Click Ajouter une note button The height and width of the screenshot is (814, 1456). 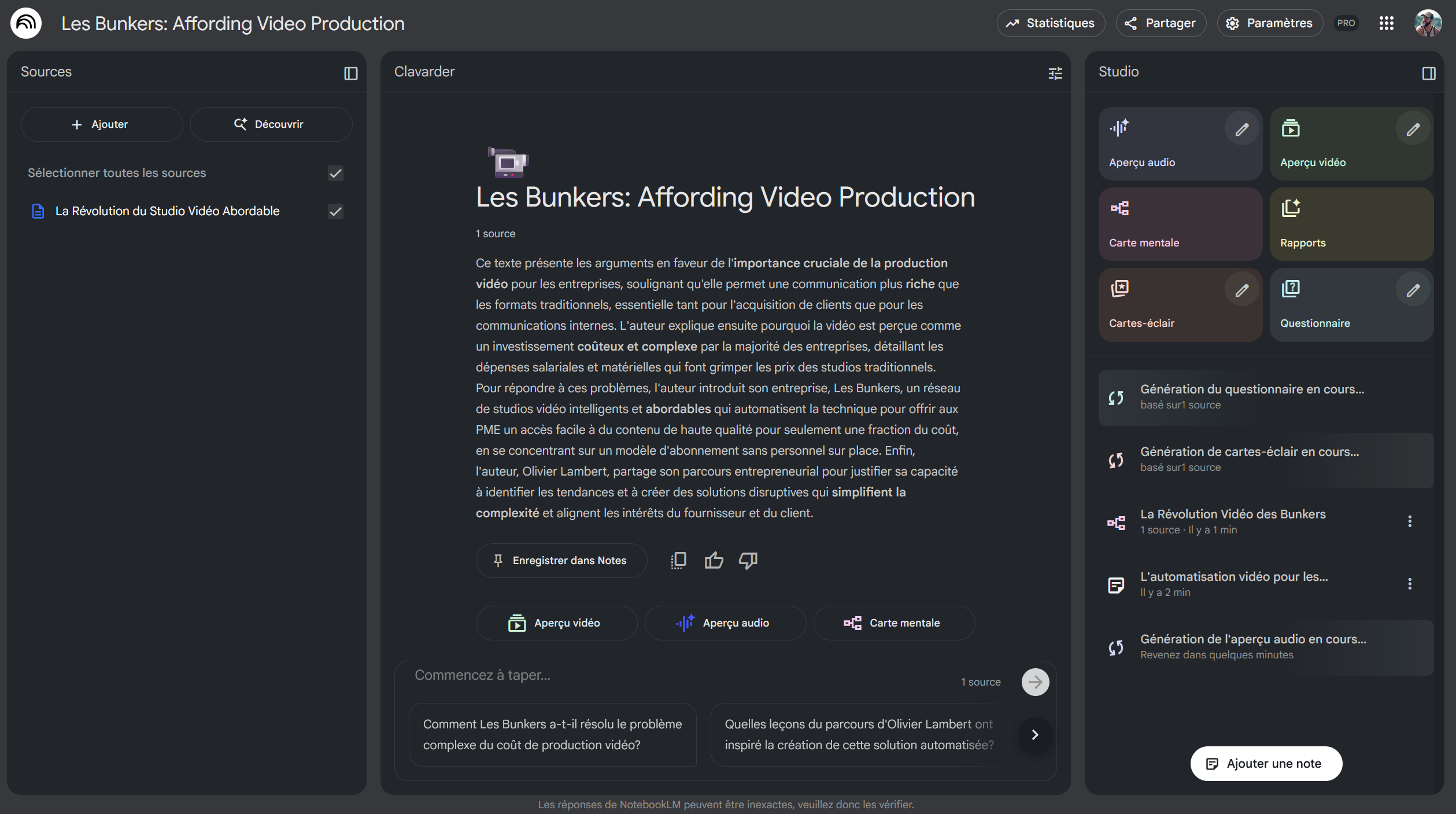coord(1266,763)
